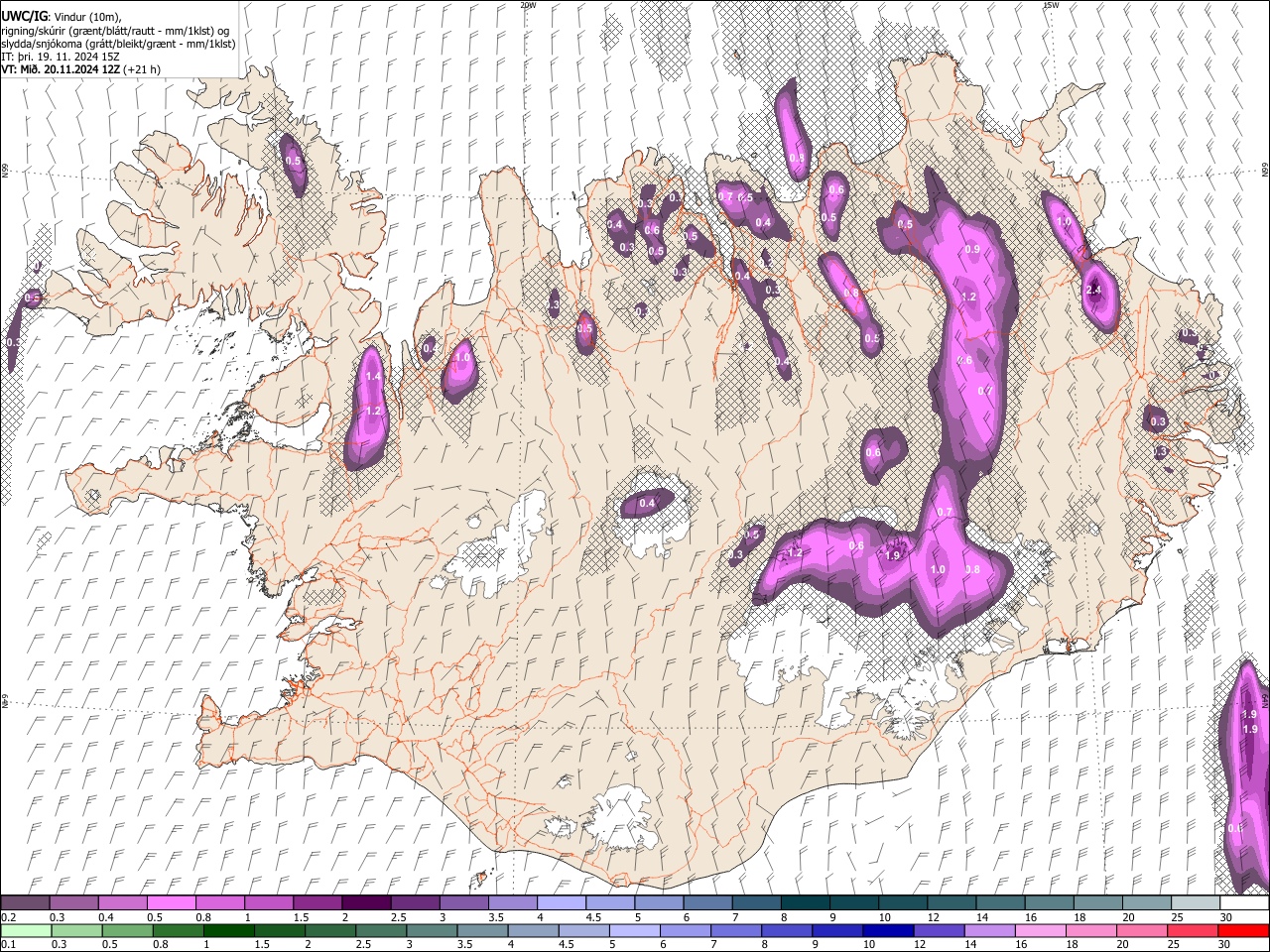Select the pale gray snow-scale swatch between 25 and 30
Viewport: 1270px width, 952px height.
tap(1197, 903)
